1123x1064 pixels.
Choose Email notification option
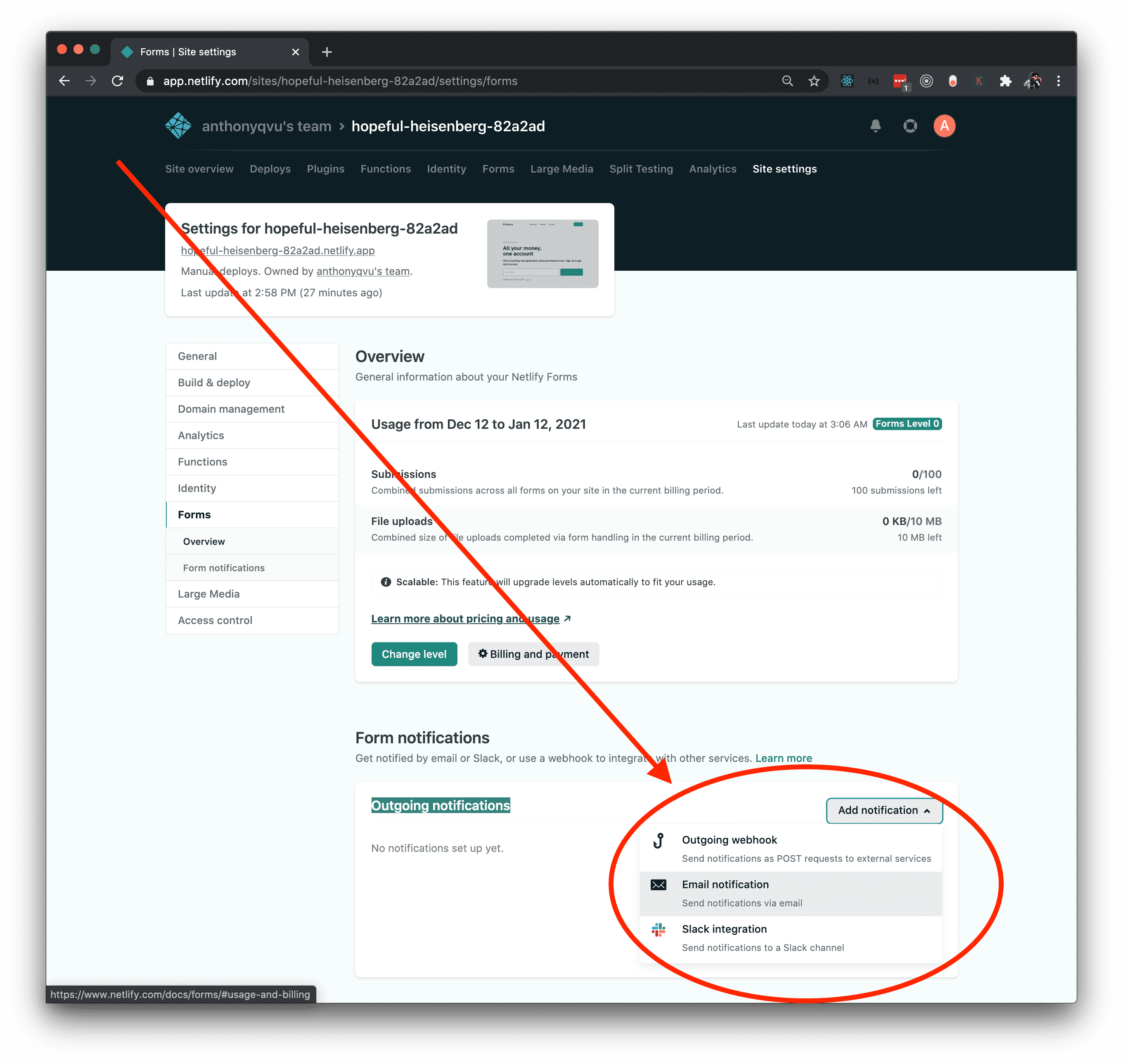coord(791,894)
